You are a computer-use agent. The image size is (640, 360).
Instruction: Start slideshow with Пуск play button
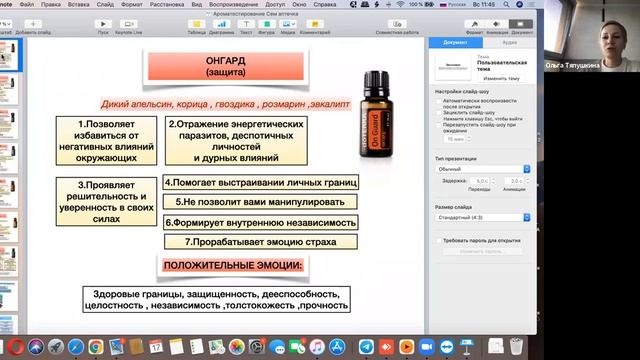click(103, 24)
